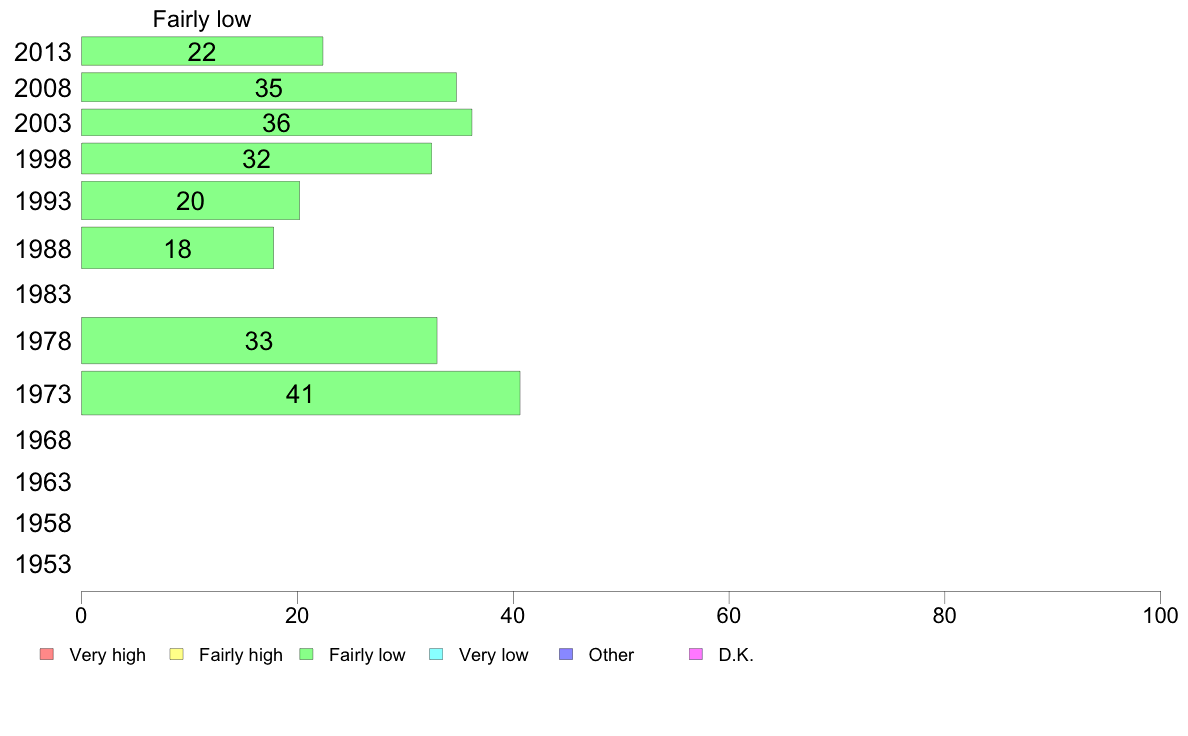
Task: Click the 60 tick on x-axis
Action: 729,615
